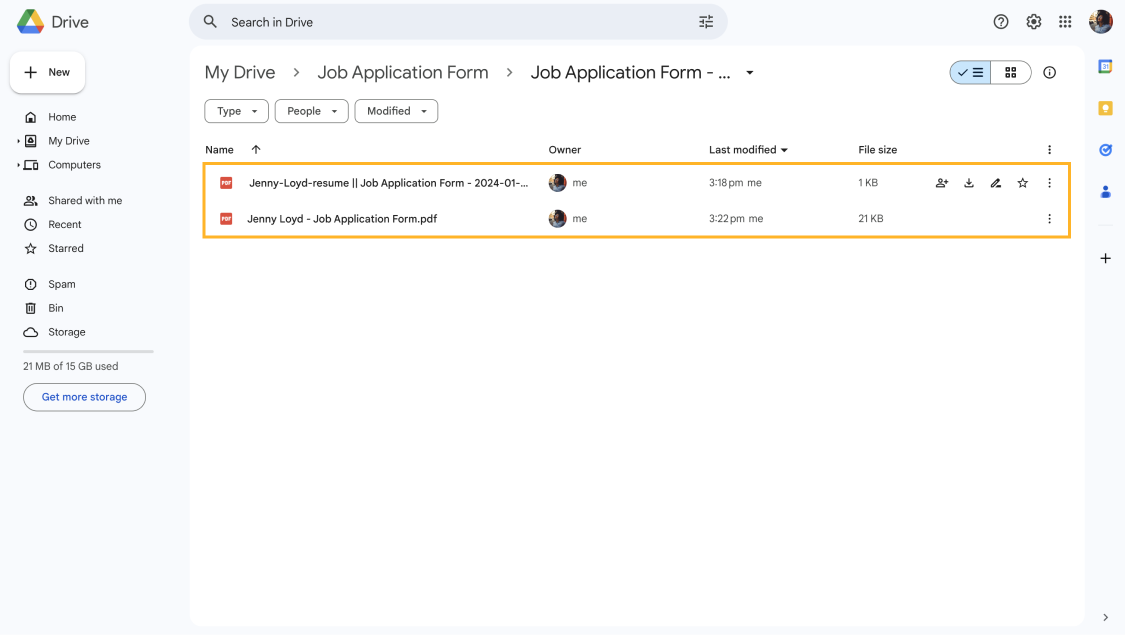The height and width of the screenshot is (635, 1125).
Task: Open Google Calendar from the side panel
Action: pyautogui.click(x=1105, y=66)
